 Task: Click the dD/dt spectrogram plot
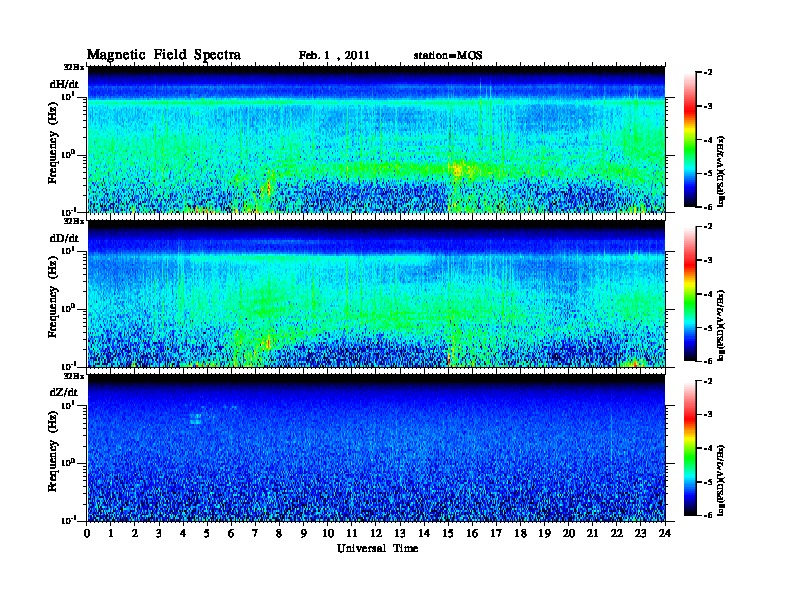pyautogui.click(x=376, y=293)
